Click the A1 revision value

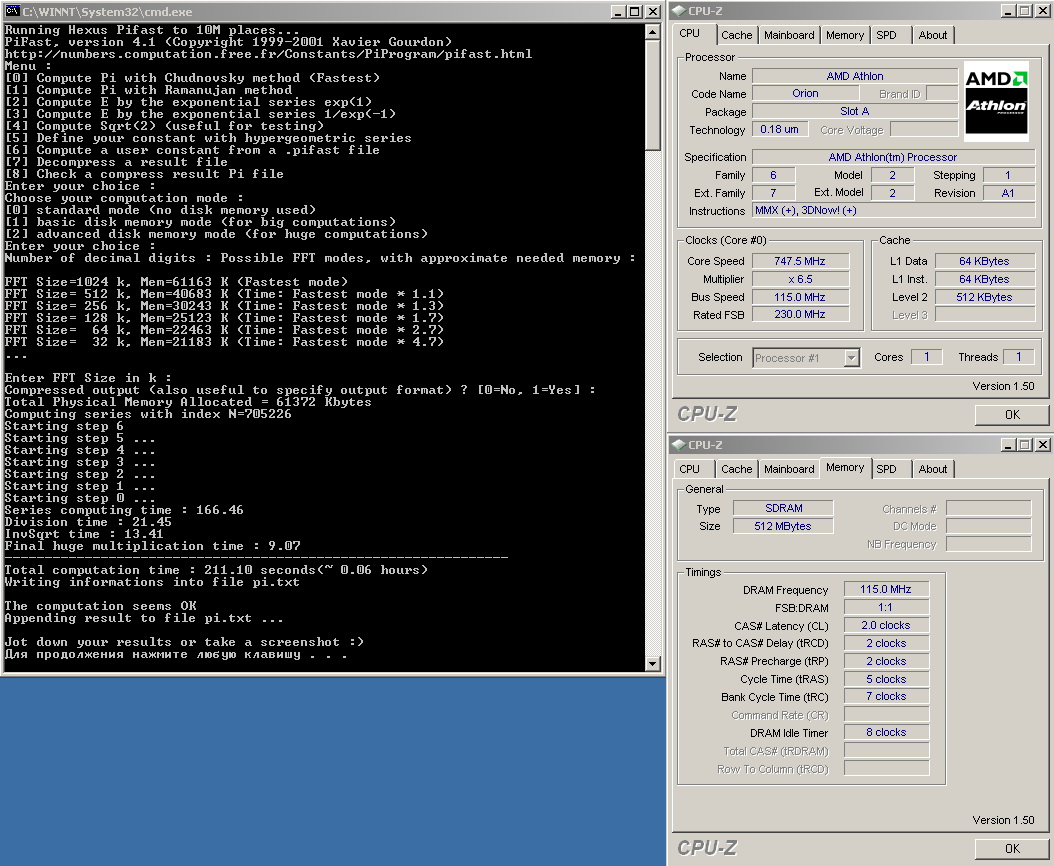pyautogui.click(x=1008, y=193)
